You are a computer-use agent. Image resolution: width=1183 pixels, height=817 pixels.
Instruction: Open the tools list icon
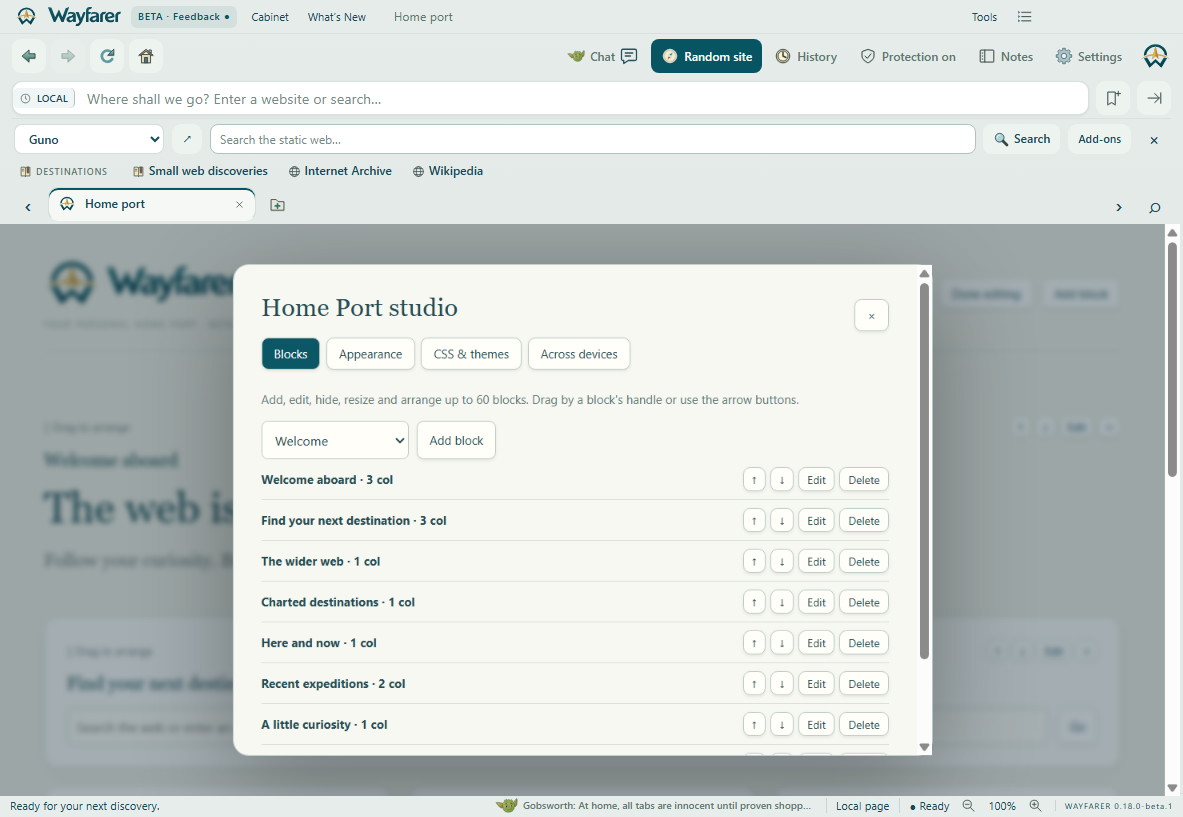pyautogui.click(x=1024, y=17)
